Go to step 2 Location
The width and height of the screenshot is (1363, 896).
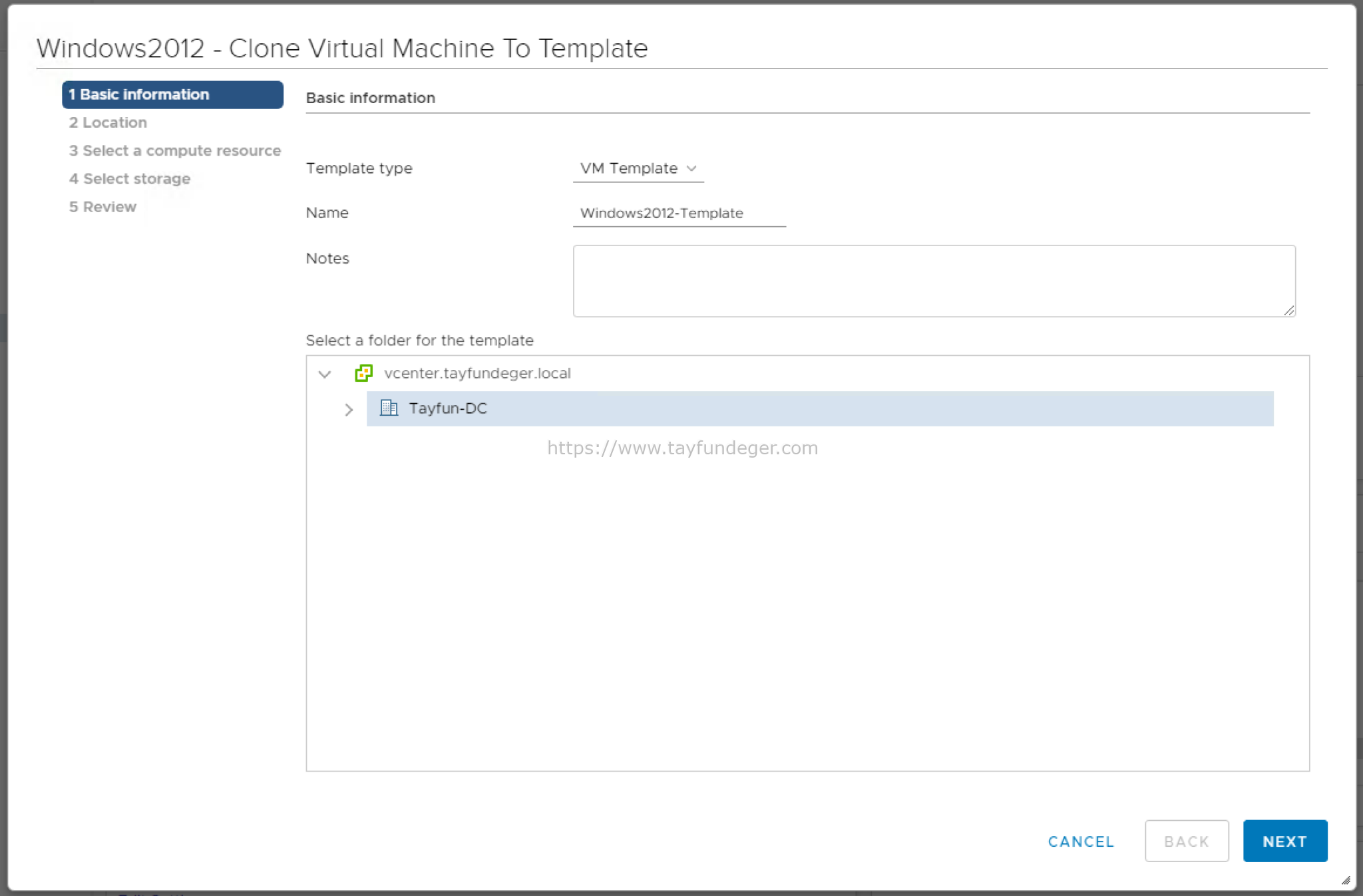108,122
